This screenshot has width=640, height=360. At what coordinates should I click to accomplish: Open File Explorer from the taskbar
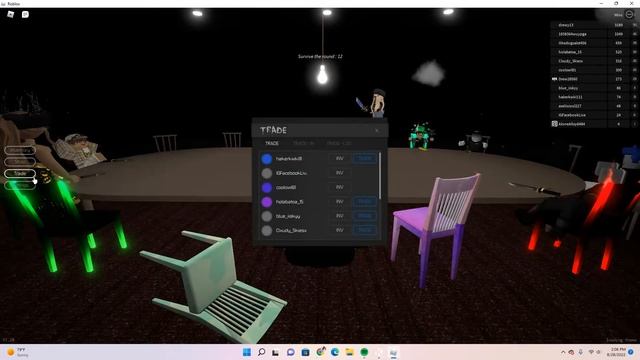349,352
